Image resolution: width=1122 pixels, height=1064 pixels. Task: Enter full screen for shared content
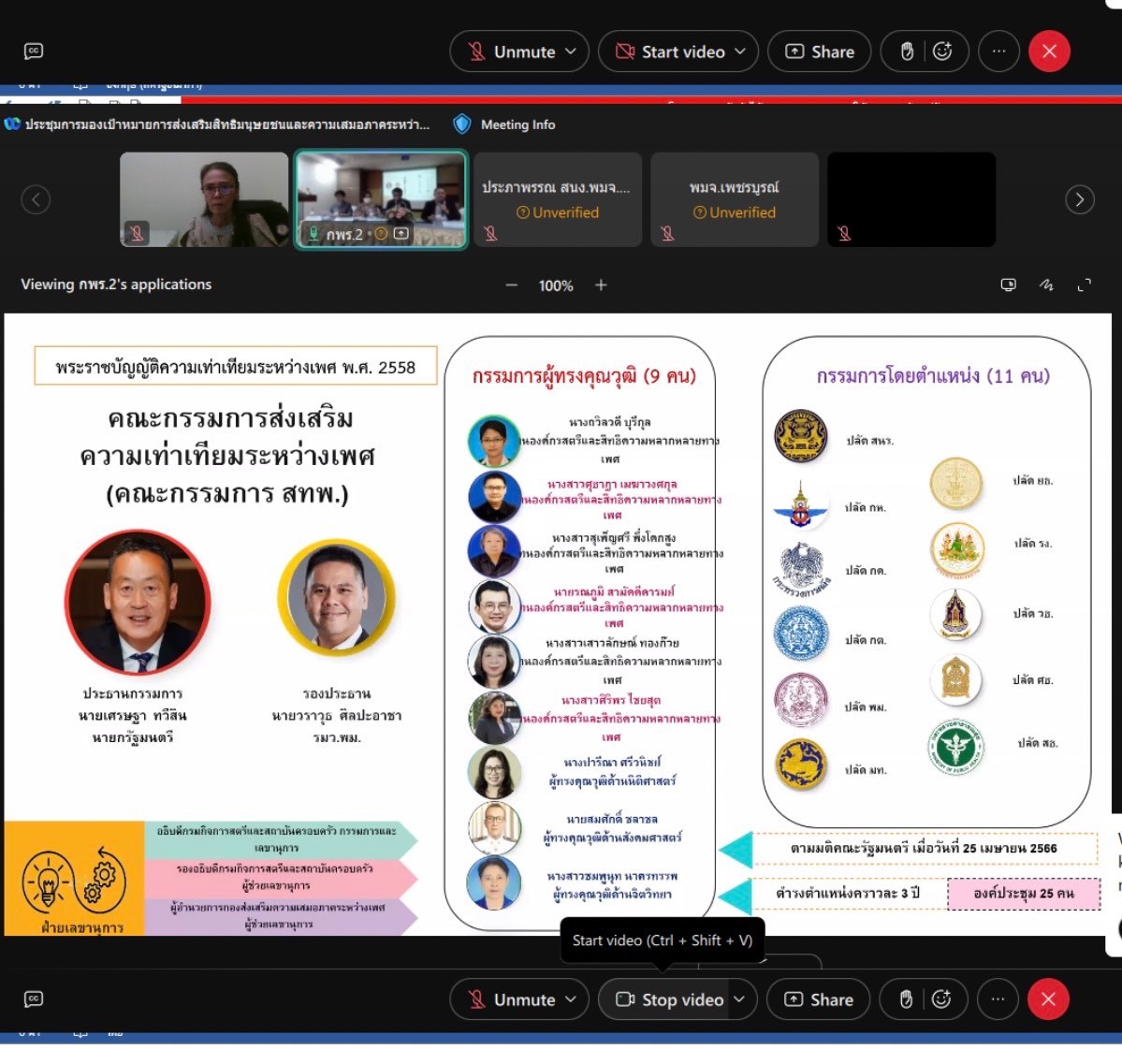point(1084,285)
